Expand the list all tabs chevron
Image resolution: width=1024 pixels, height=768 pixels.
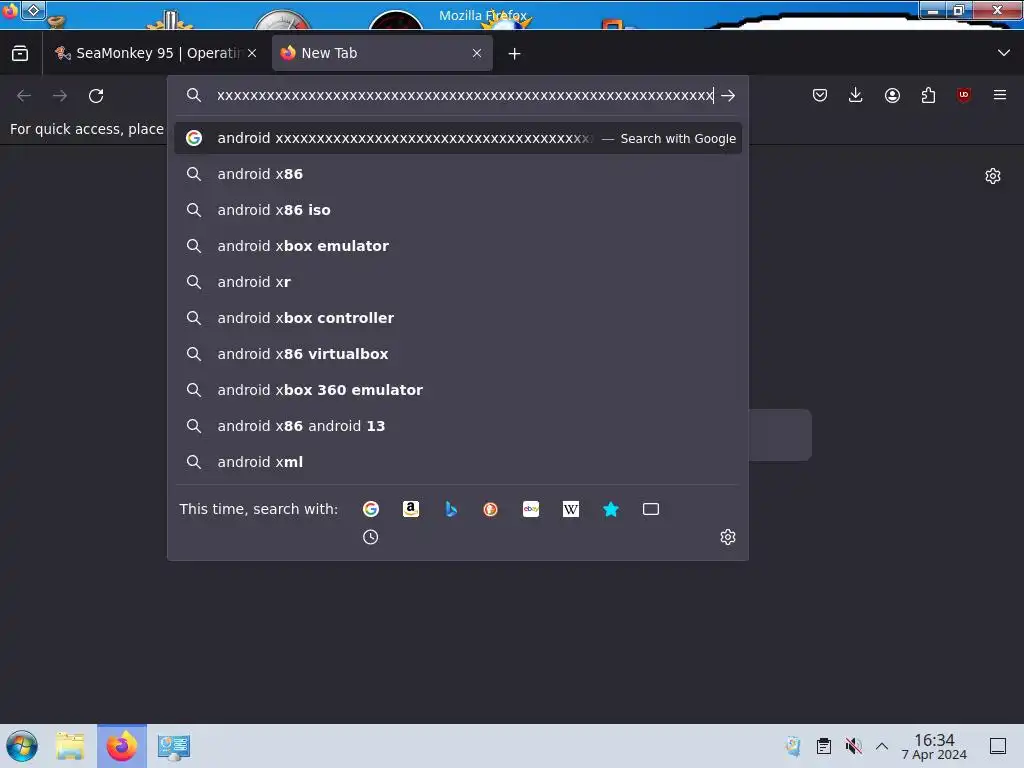pyautogui.click(x=1004, y=53)
